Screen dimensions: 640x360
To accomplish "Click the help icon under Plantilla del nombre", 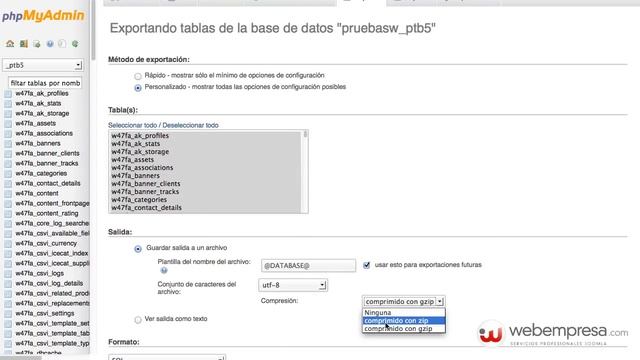I will pyautogui.click(x=164, y=270).
